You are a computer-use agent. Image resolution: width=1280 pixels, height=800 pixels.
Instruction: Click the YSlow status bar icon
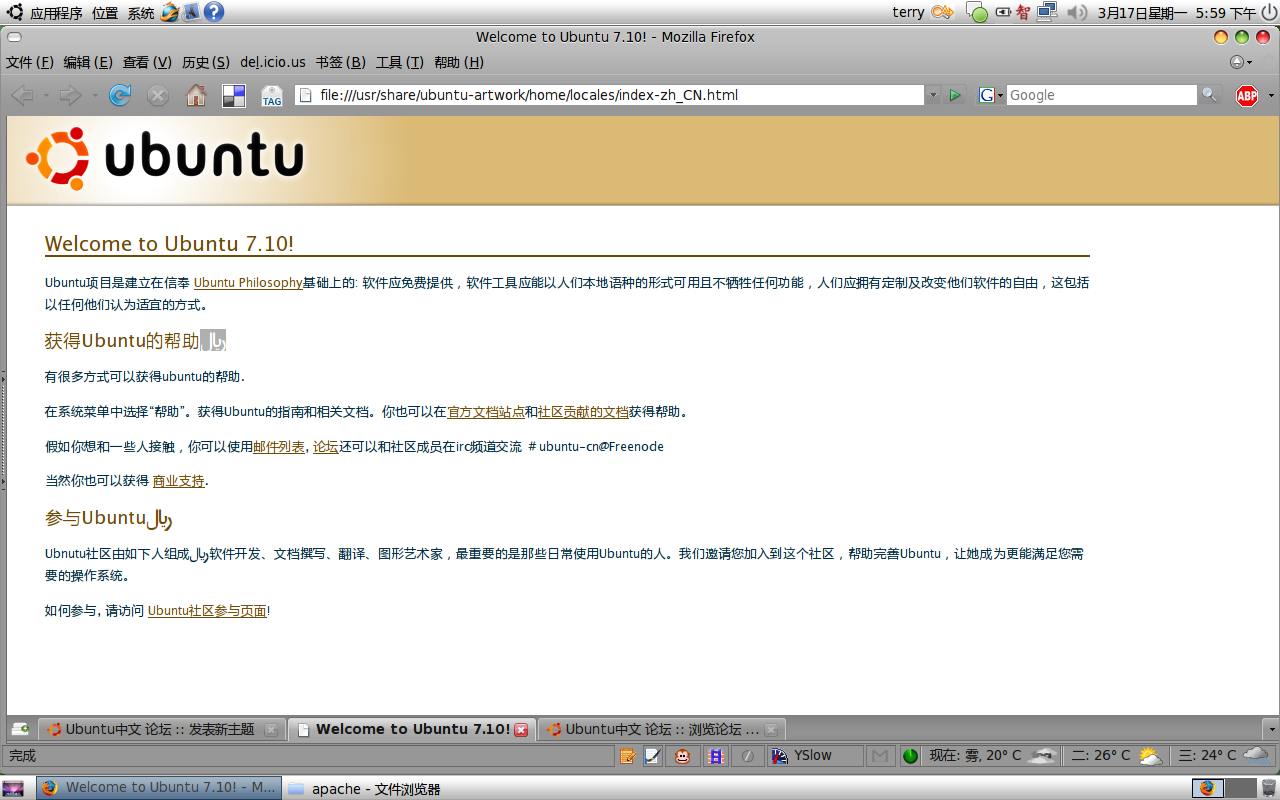coord(780,756)
